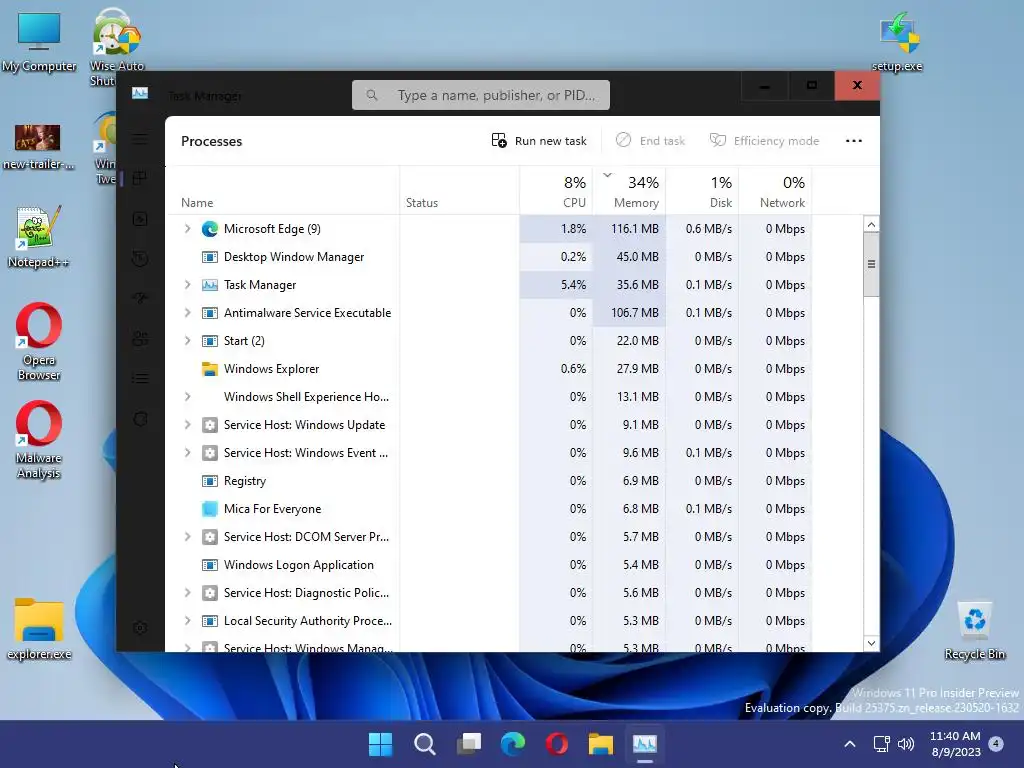The width and height of the screenshot is (1024, 768).
Task: Focus the Task Manager search box
Action: (481, 95)
